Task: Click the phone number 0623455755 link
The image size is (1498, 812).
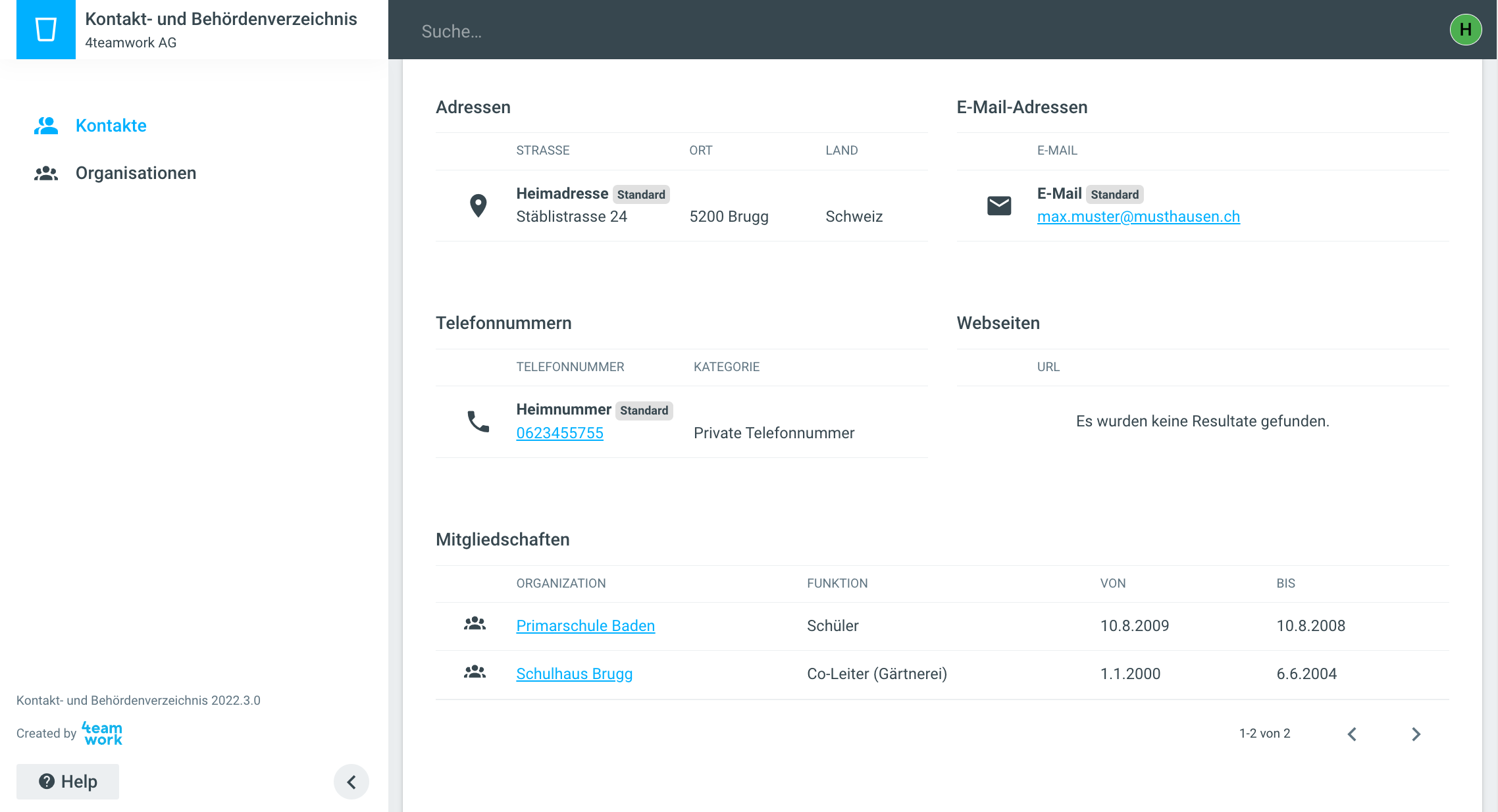Action: pos(559,433)
